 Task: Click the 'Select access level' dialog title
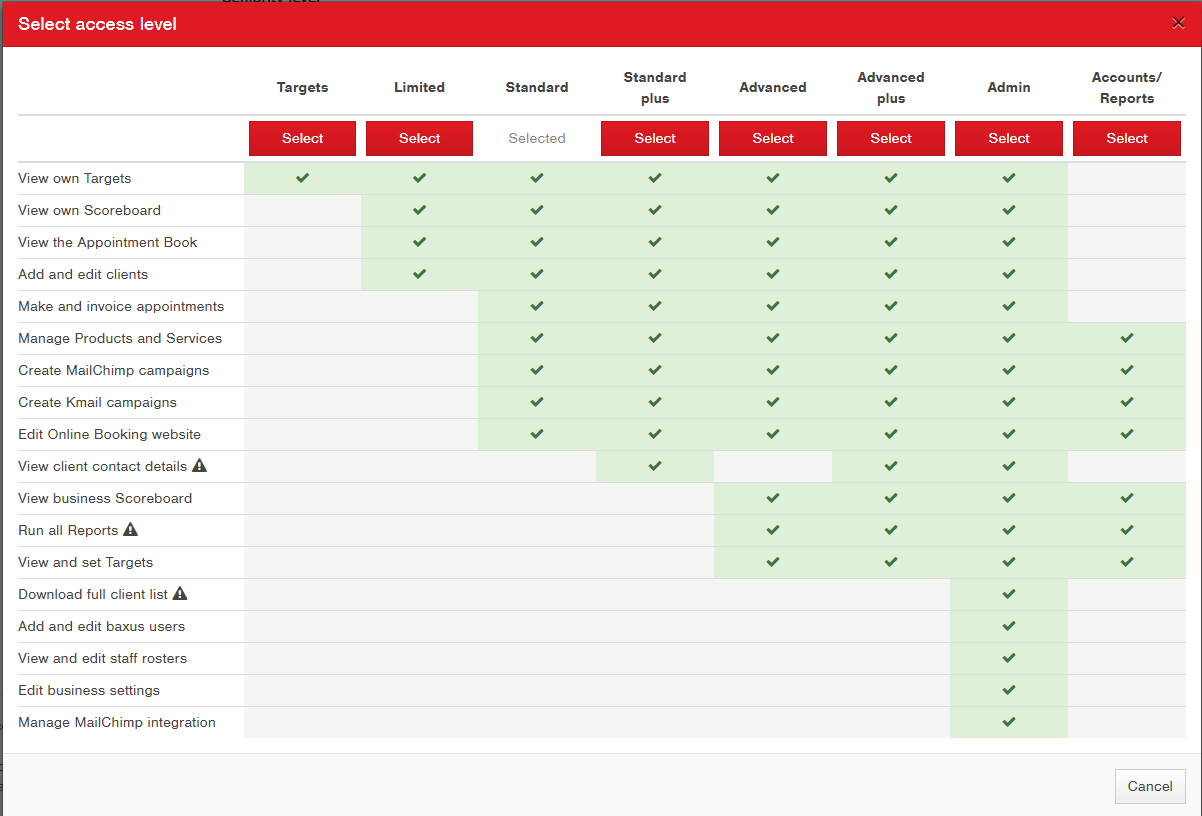[97, 24]
